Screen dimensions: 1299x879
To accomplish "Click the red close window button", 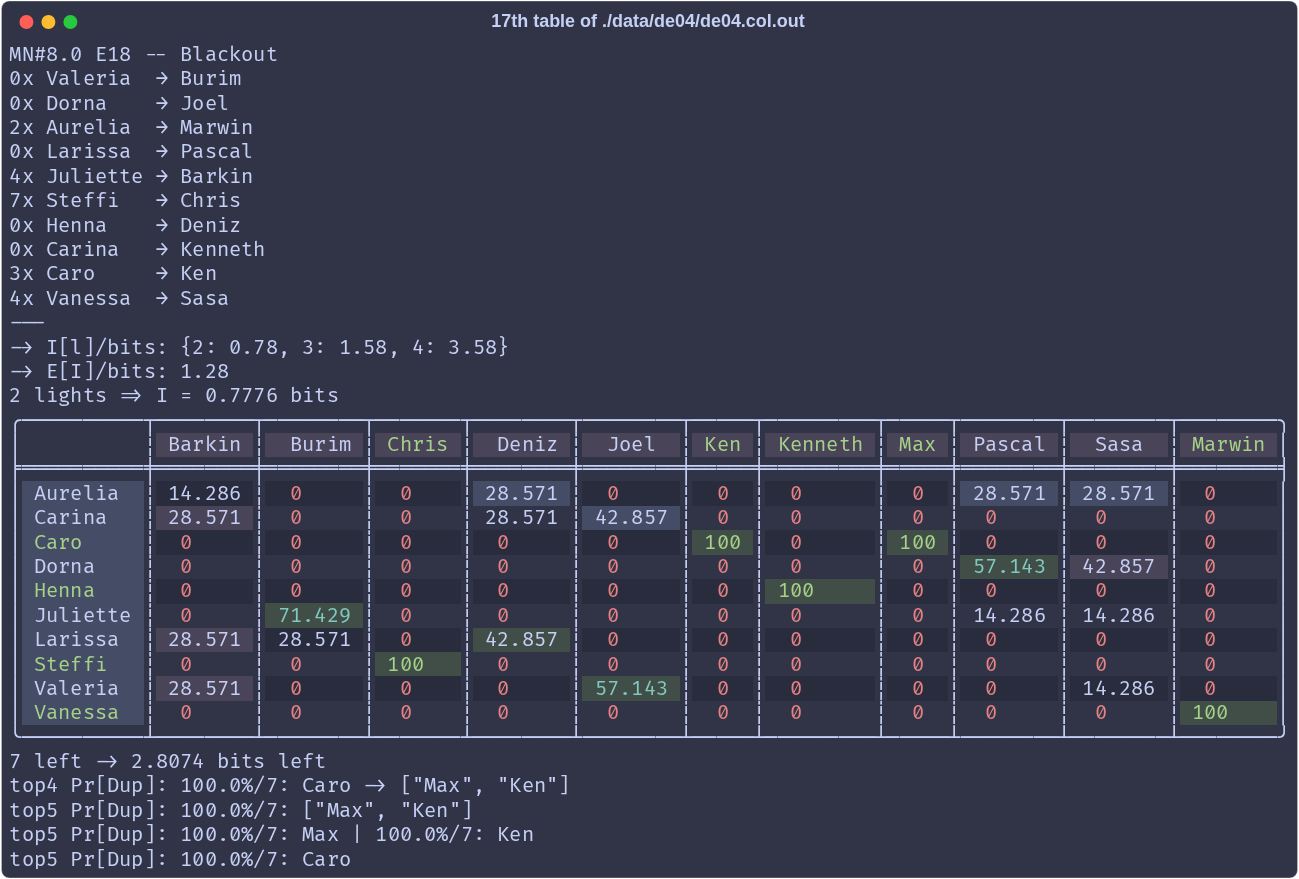I will point(26,21).
